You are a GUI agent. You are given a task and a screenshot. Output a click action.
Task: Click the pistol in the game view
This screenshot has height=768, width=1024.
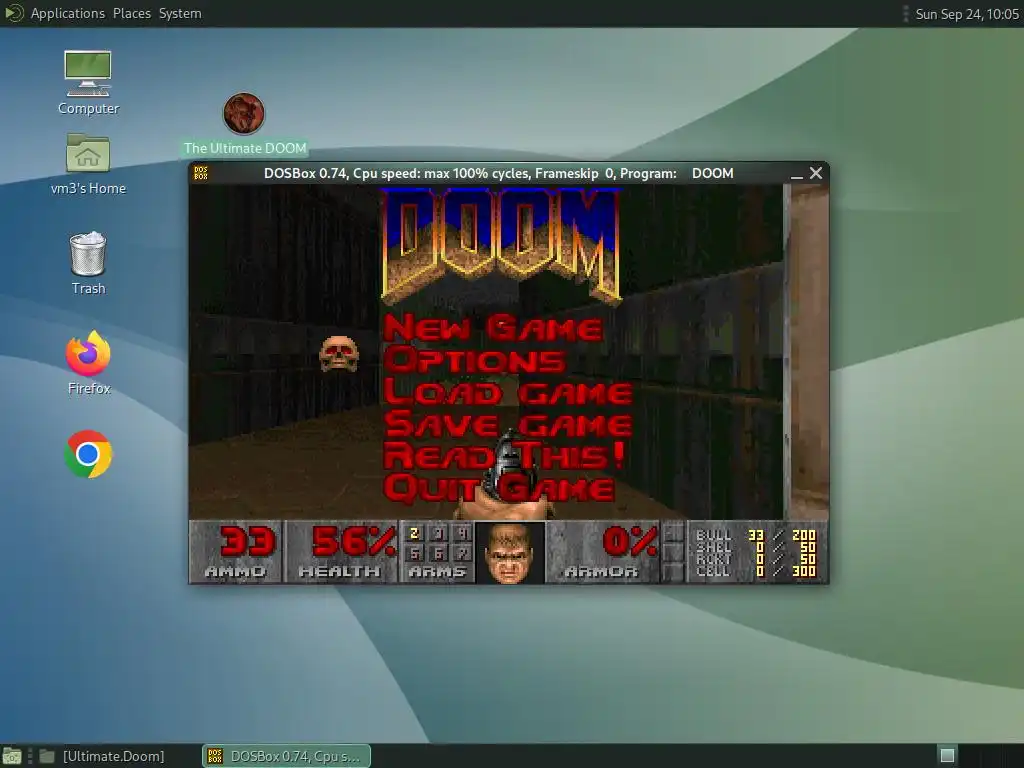point(506,473)
